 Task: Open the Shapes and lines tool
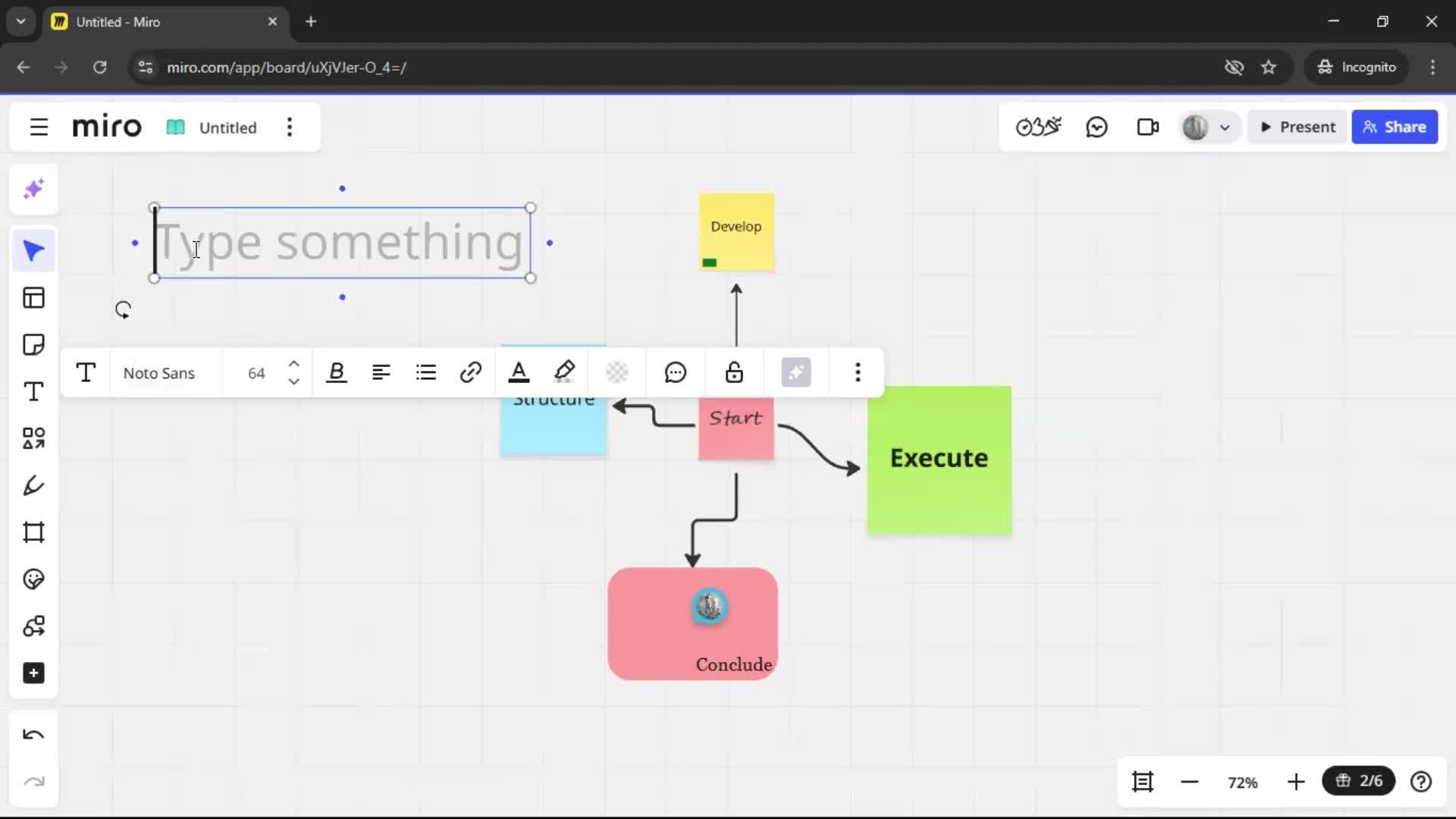pos(33,438)
